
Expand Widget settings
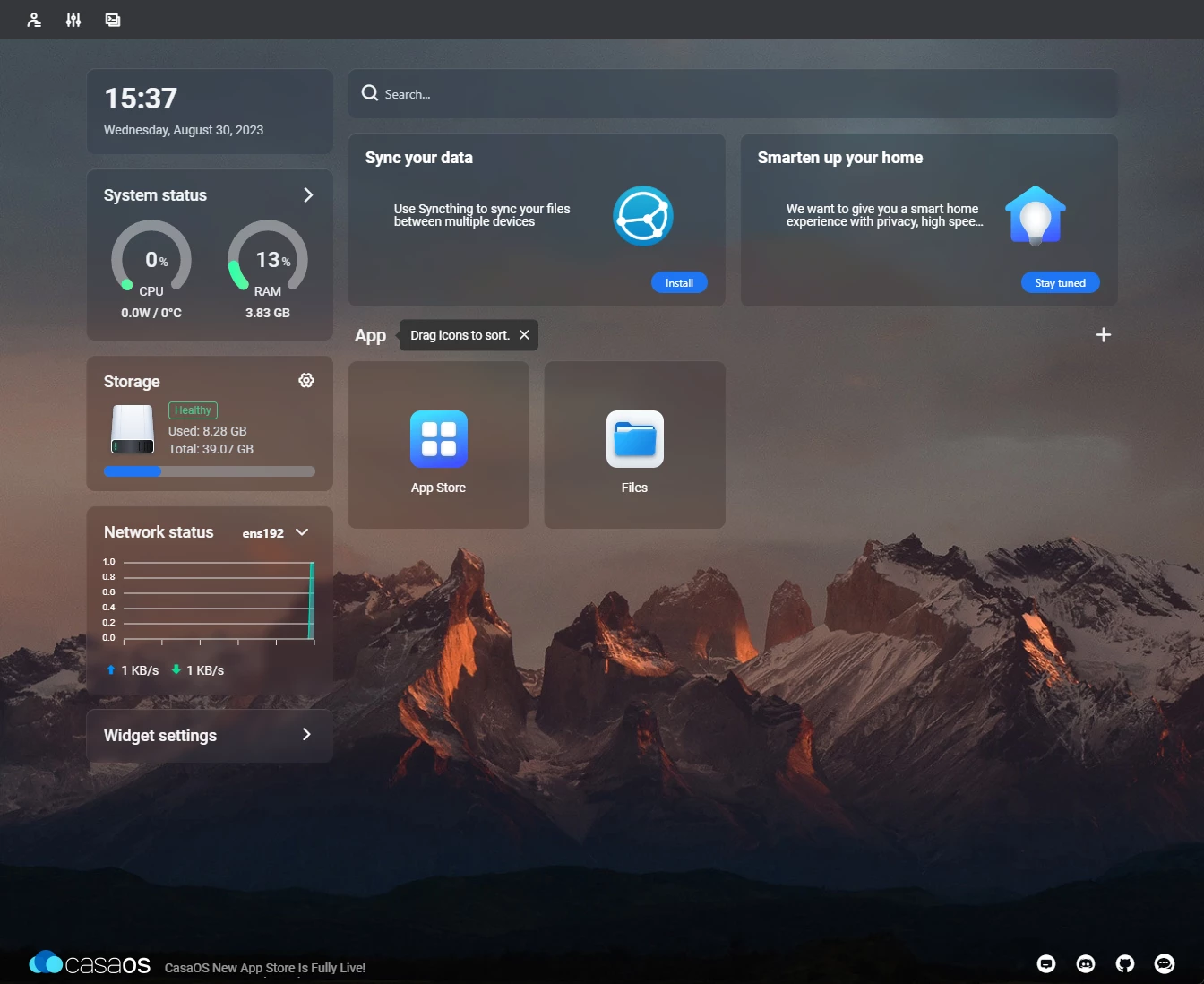[x=306, y=735]
